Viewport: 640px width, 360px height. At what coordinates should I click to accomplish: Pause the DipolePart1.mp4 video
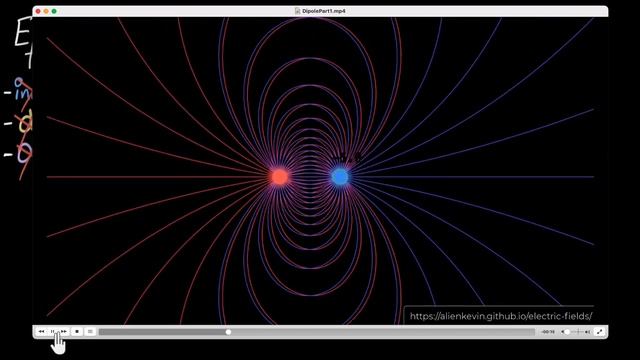[53, 332]
